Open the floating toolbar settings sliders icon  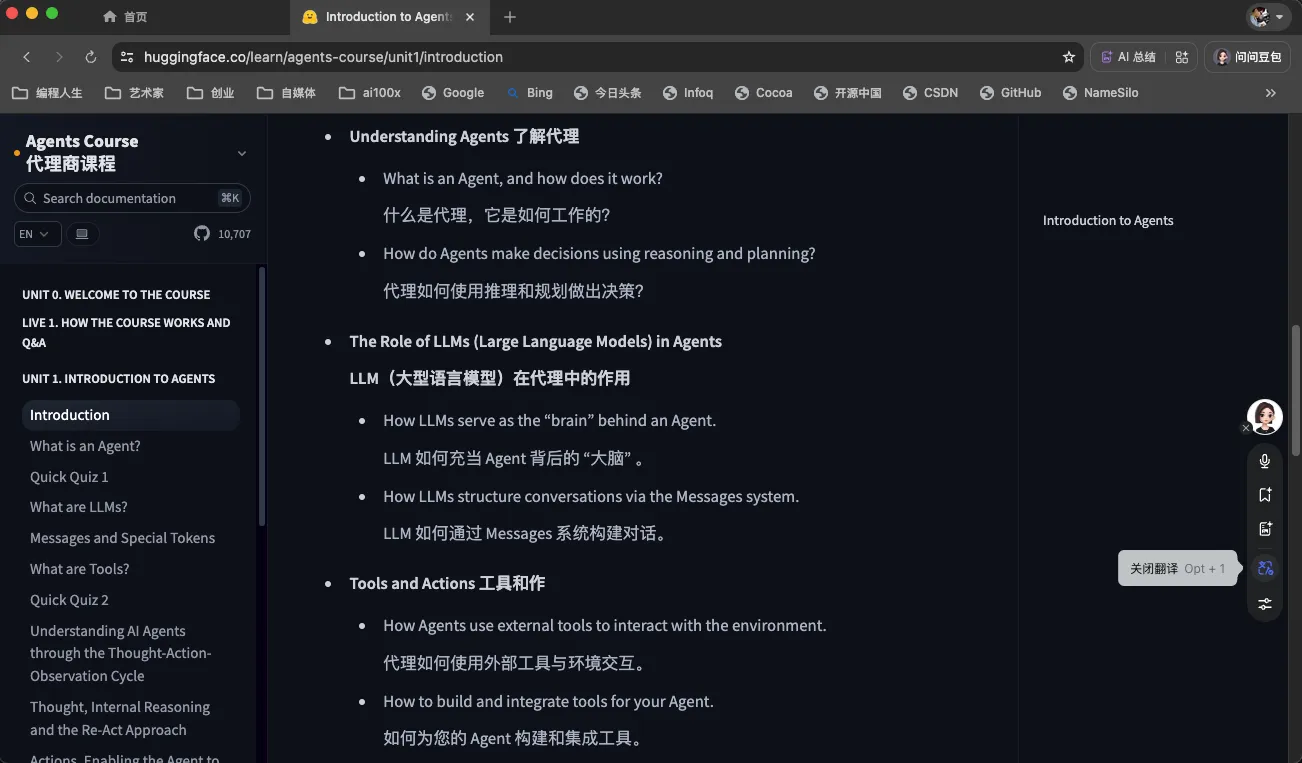(x=1265, y=604)
